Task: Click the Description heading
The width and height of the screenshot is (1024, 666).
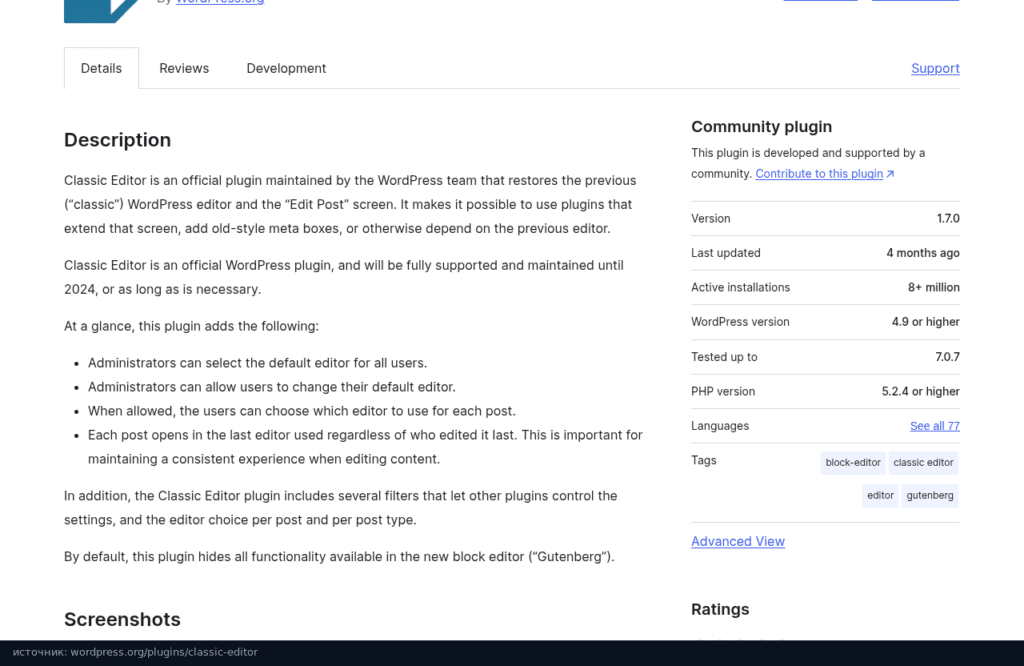Action: [118, 140]
